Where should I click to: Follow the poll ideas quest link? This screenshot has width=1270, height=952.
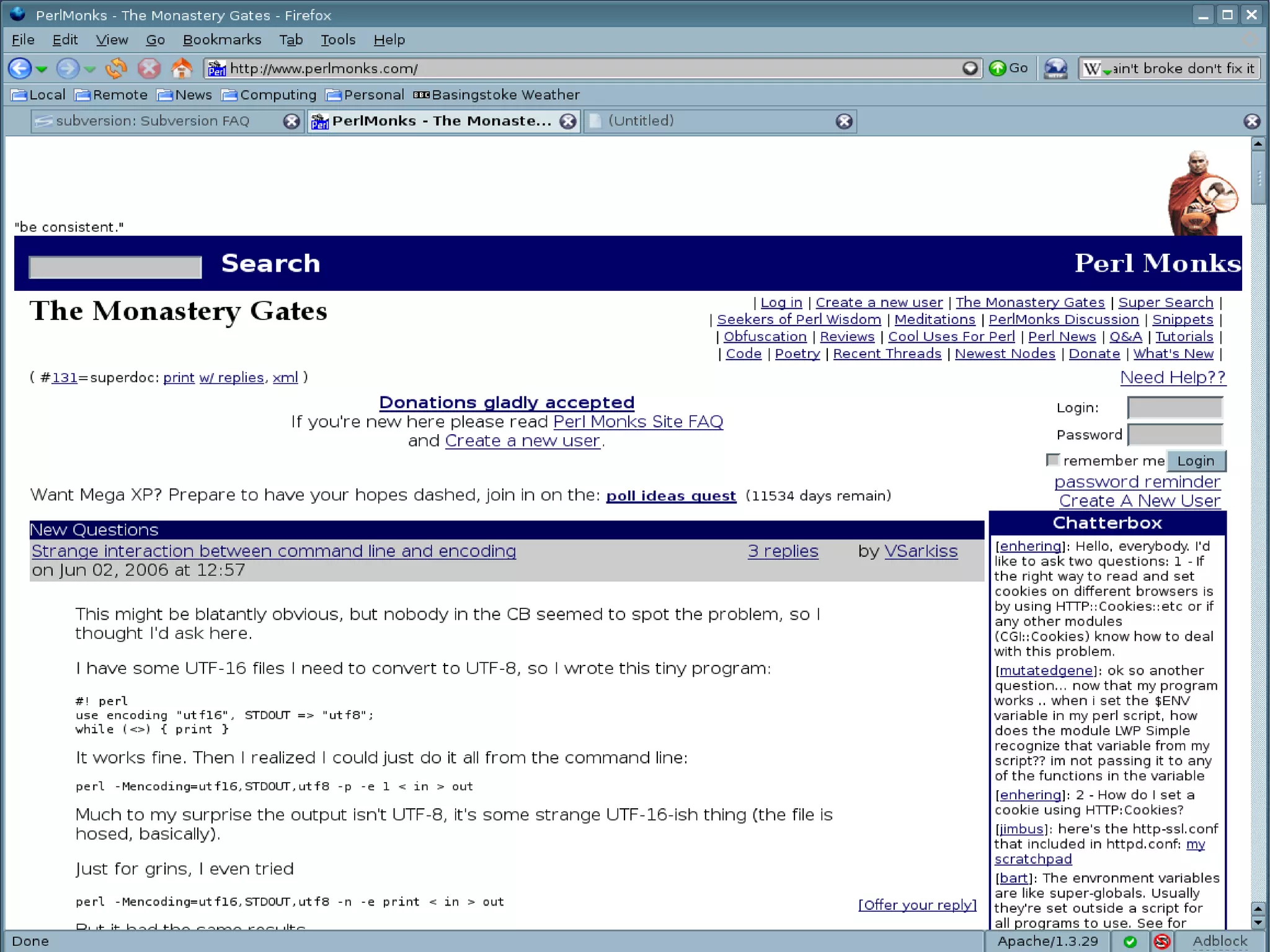pos(671,496)
